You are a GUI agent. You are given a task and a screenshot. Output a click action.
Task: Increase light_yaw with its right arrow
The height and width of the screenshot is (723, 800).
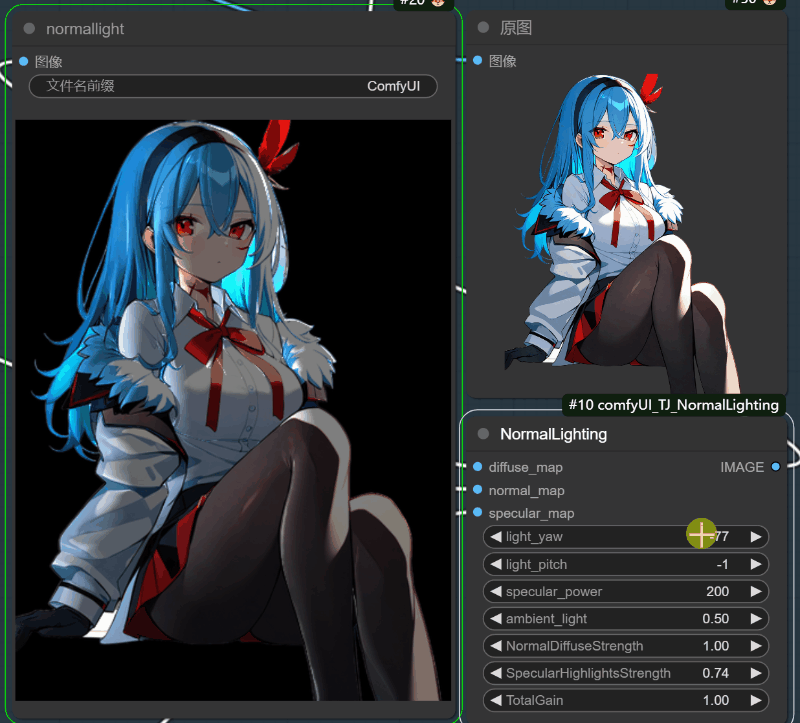tap(756, 537)
